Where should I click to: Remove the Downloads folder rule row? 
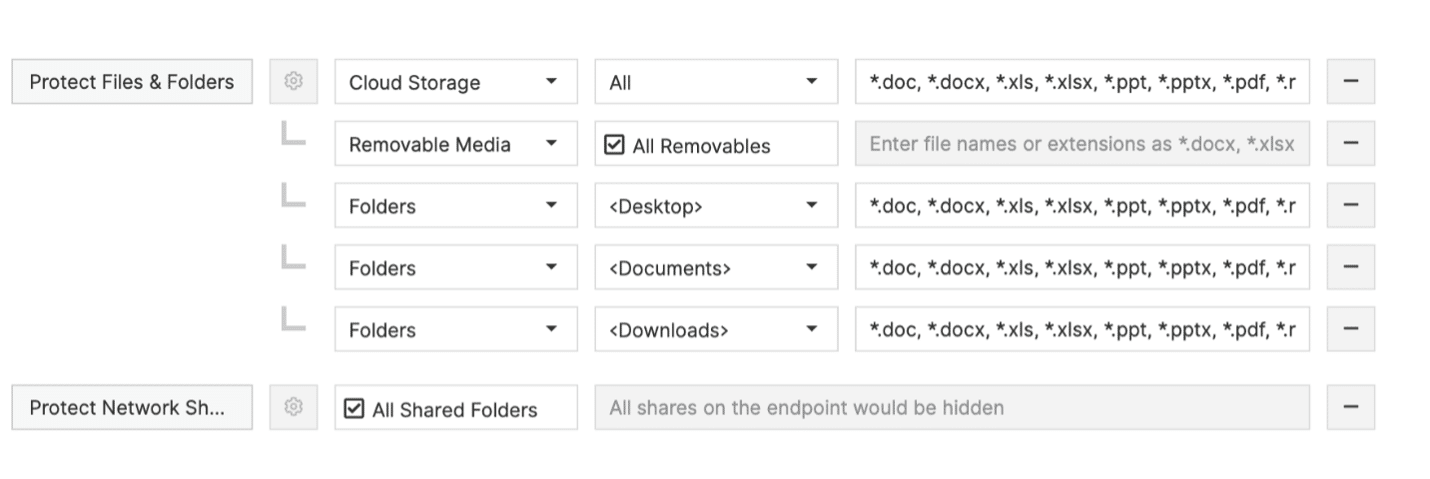1350,329
